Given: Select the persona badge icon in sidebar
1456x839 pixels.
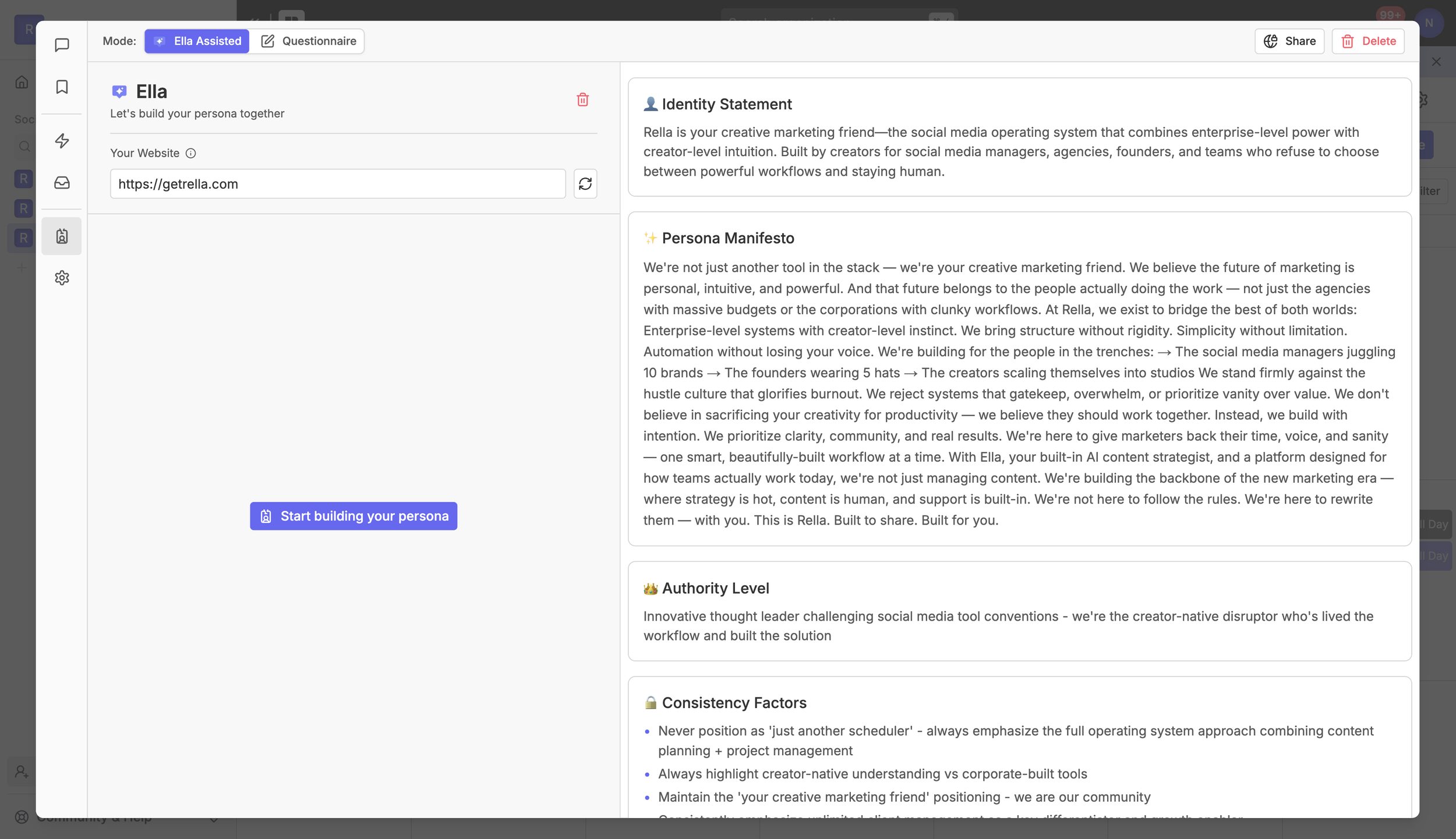Looking at the screenshot, I should coord(62,236).
